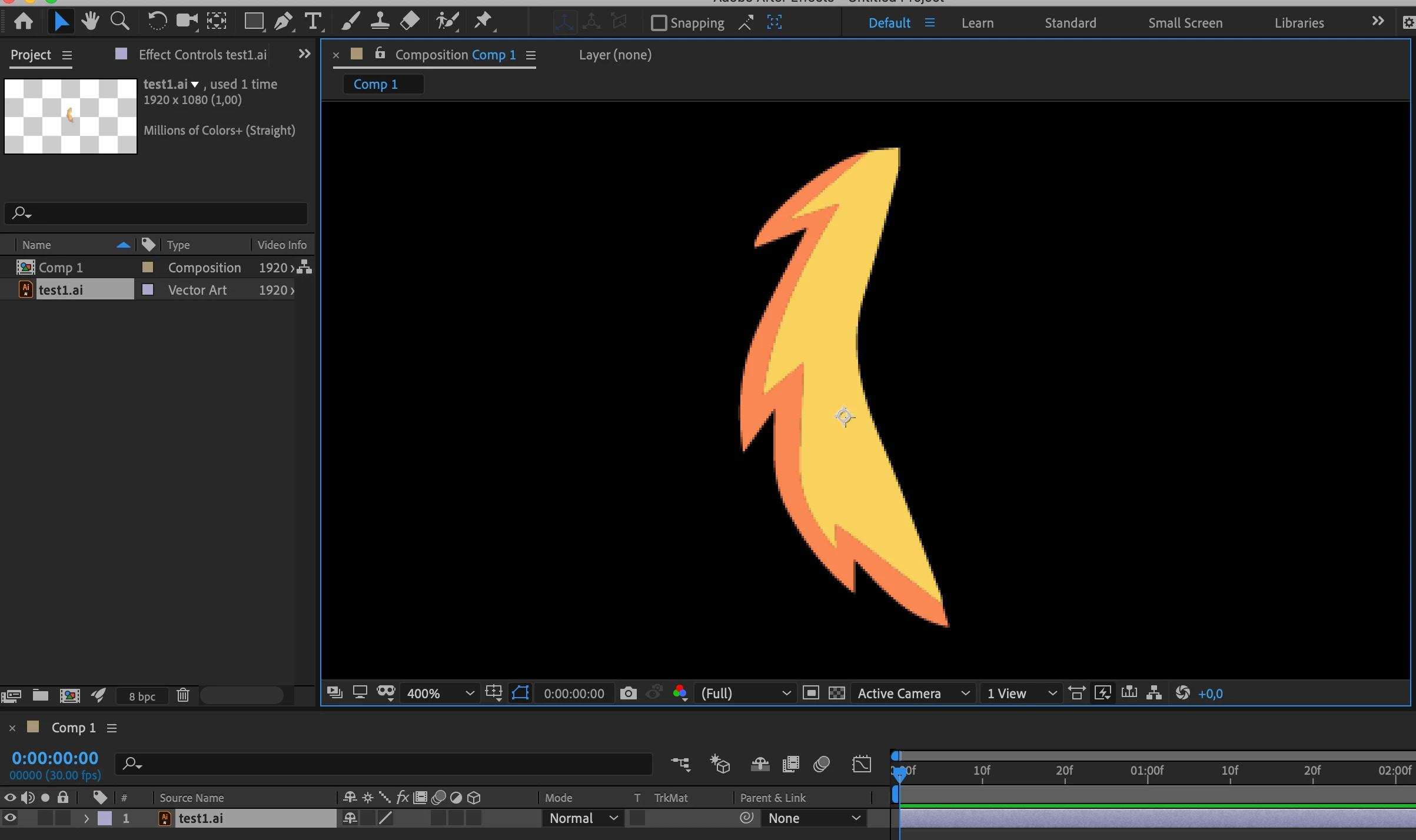Switch to the Learn workspace
This screenshot has height=840, width=1416.
(x=977, y=23)
